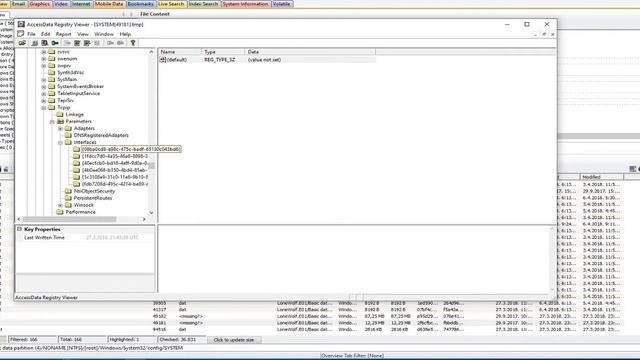Open the Window menu
This screenshot has width=640, height=360.
coord(104,34)
